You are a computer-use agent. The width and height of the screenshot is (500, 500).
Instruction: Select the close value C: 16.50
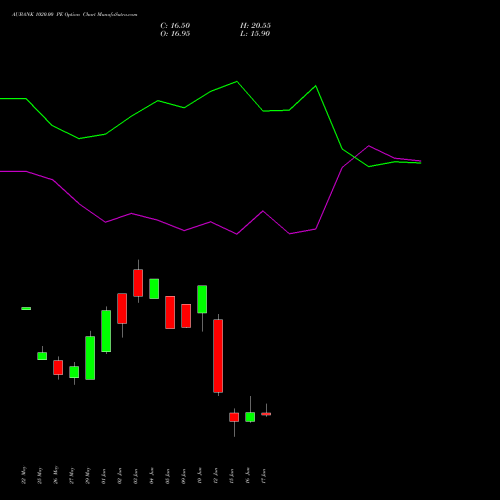pyautogui.click(x=175, y=26)
